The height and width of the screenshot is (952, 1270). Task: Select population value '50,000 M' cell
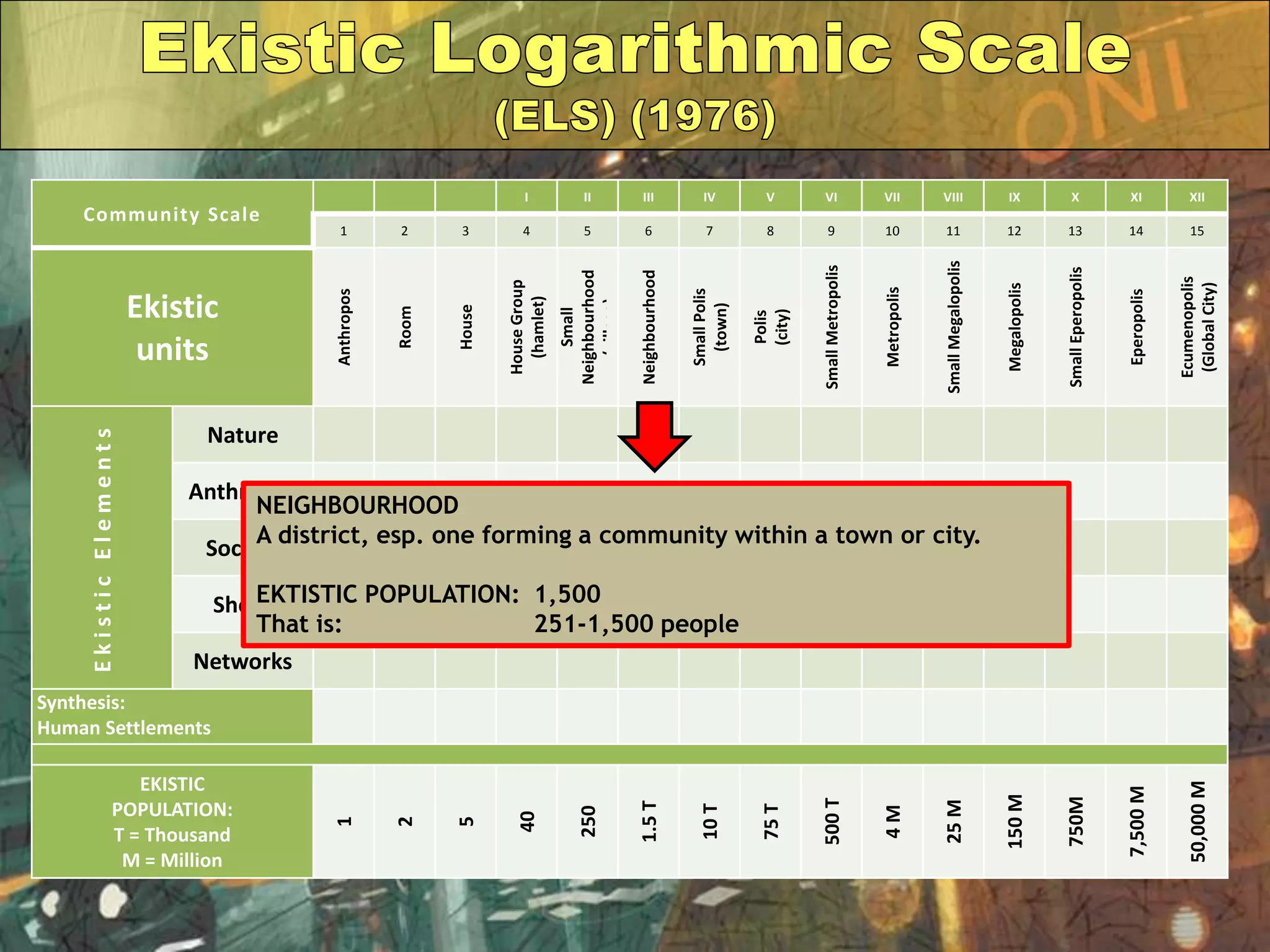pyautogui.click(x=1197, y=822)
